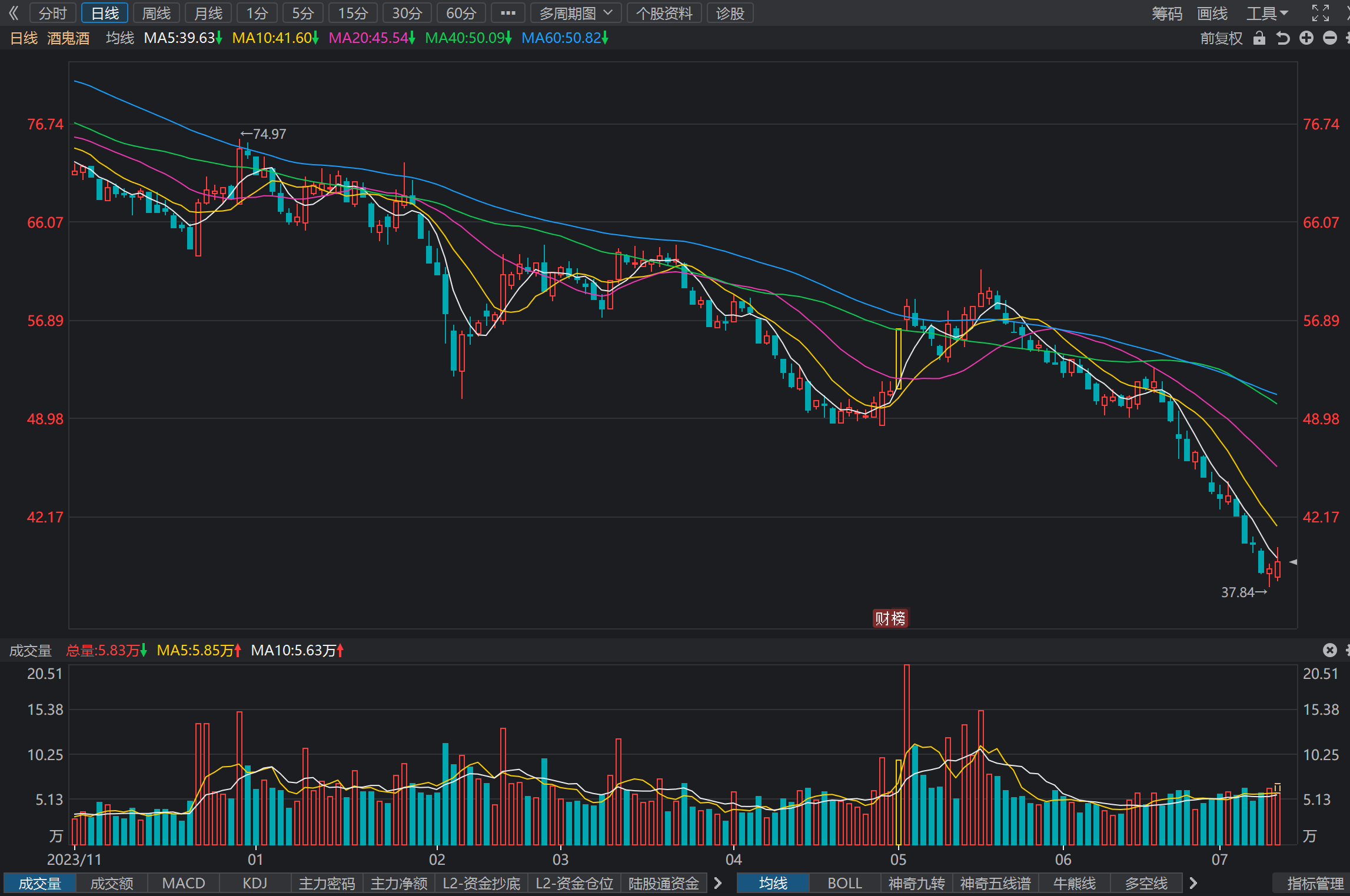This screenshot has width=1350, height=896.
Task: Click the 74.97 high price label
Action: pyautogui.click(x=264, y=134)
